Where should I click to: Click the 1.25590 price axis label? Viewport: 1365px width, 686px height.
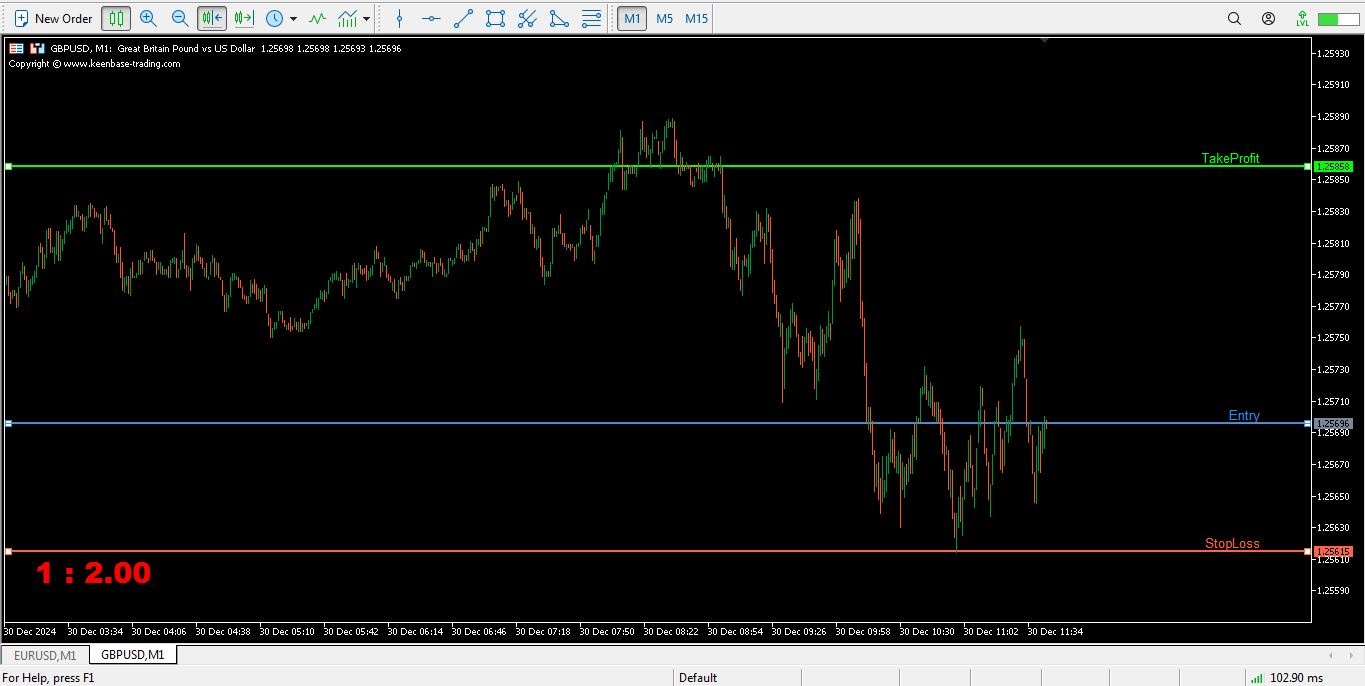[1335, 590]
